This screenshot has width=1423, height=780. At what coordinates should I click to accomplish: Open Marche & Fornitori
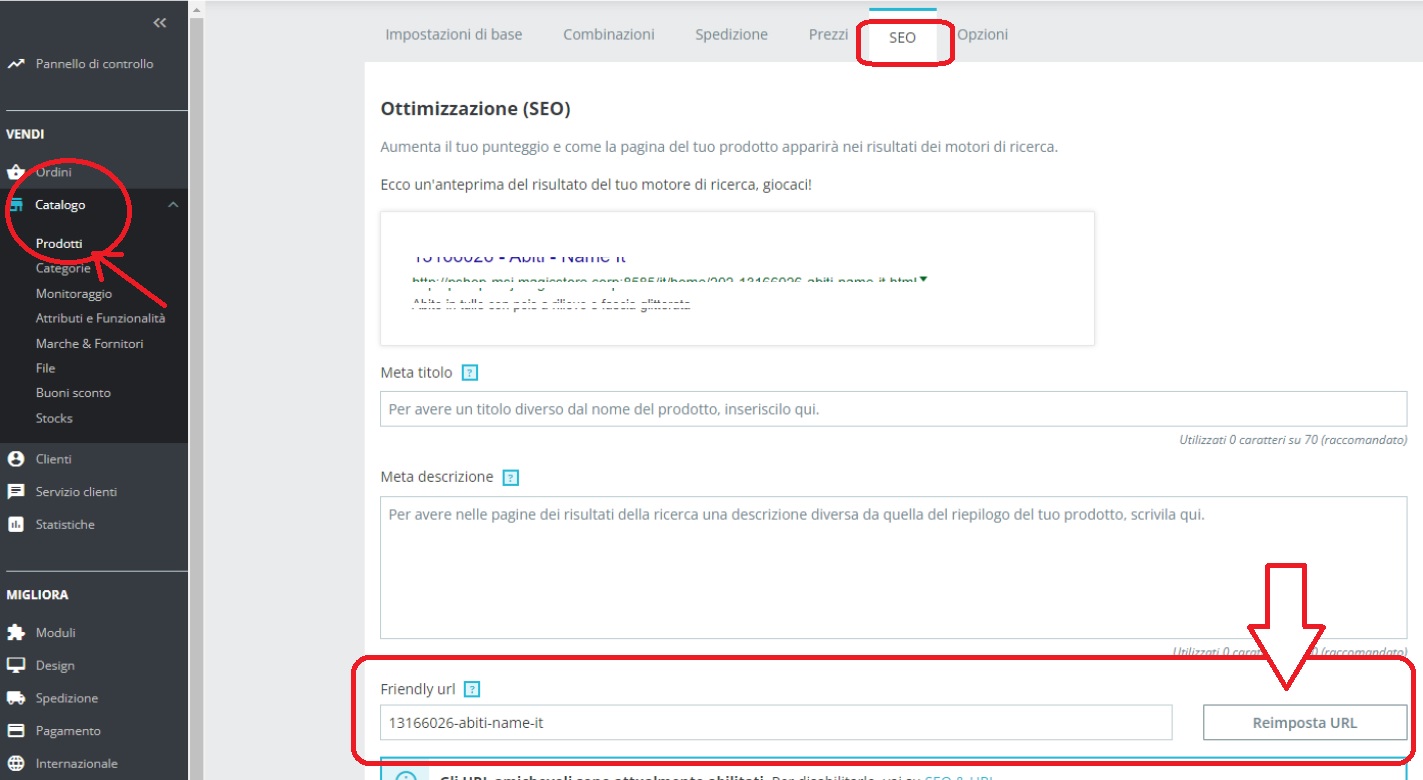click(x=90, y=343)
